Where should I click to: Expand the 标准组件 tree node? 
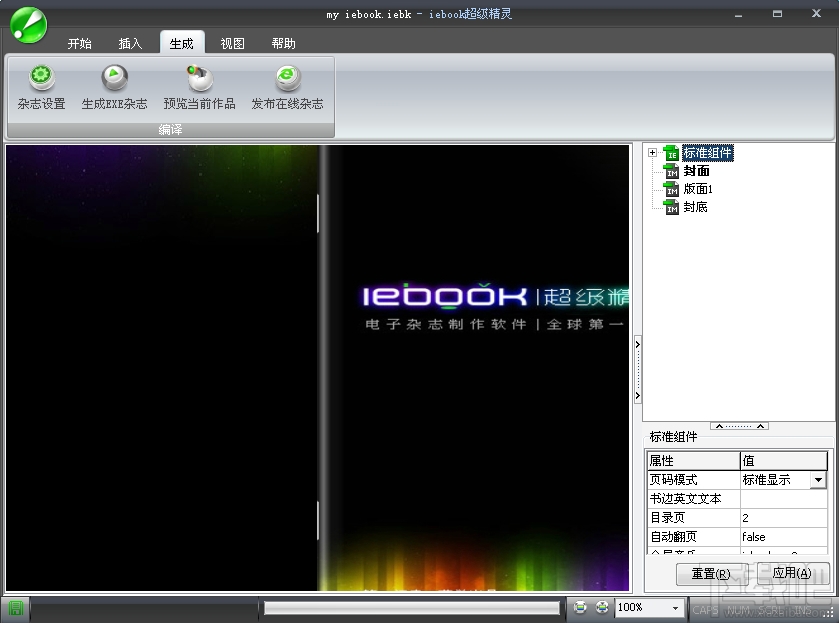pyautogui.click(x=652, y=153)
